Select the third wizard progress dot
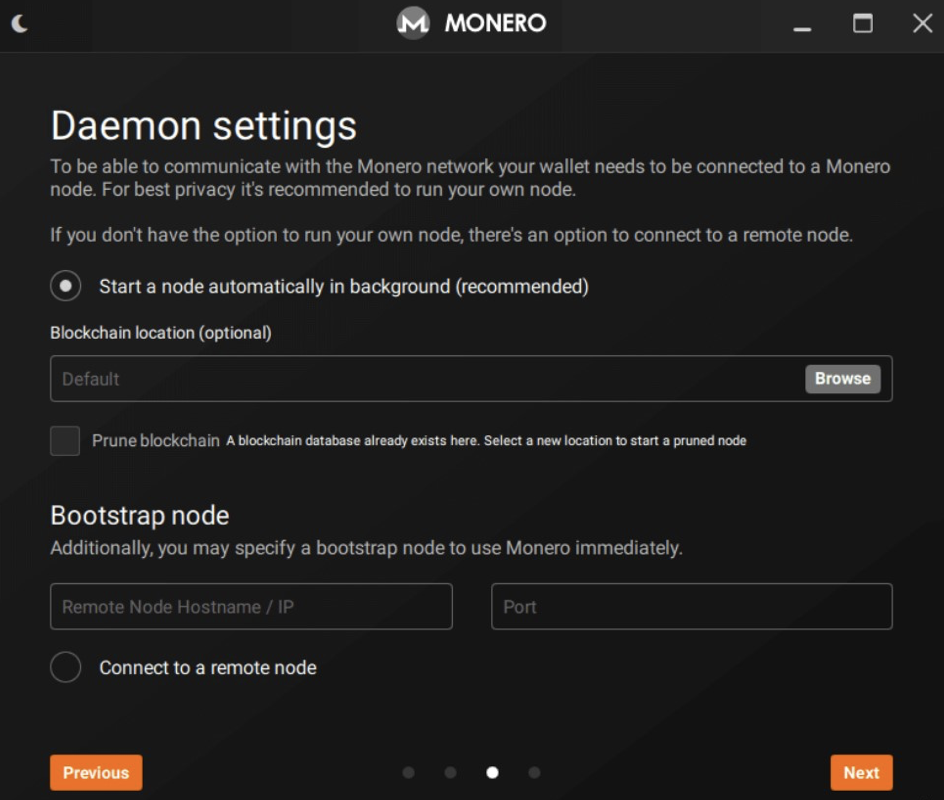This screenshot has width=944, height=800. coord(492,772)
